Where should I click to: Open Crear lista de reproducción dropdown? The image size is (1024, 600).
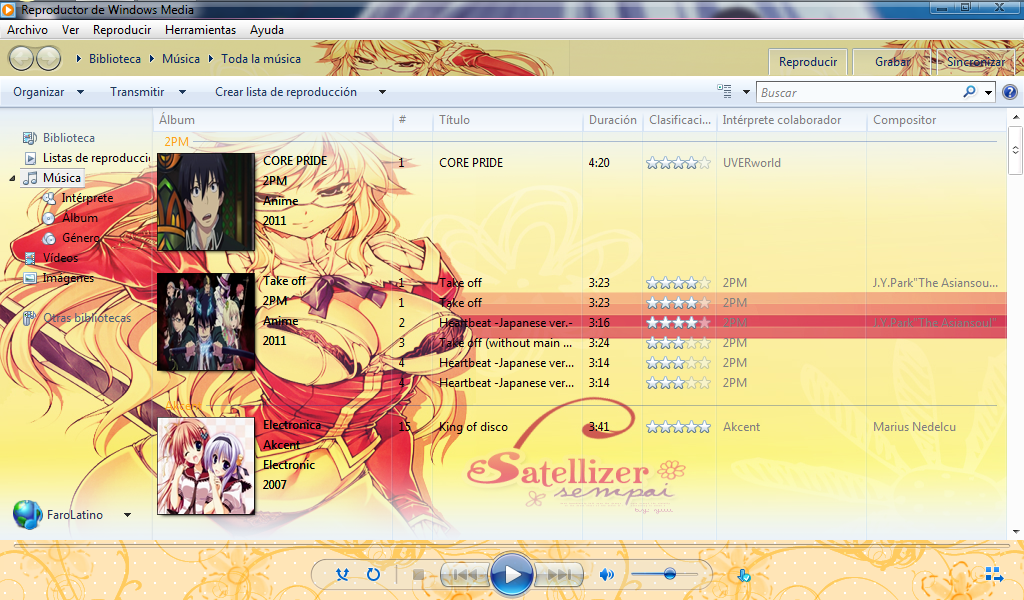coord(300,92)
